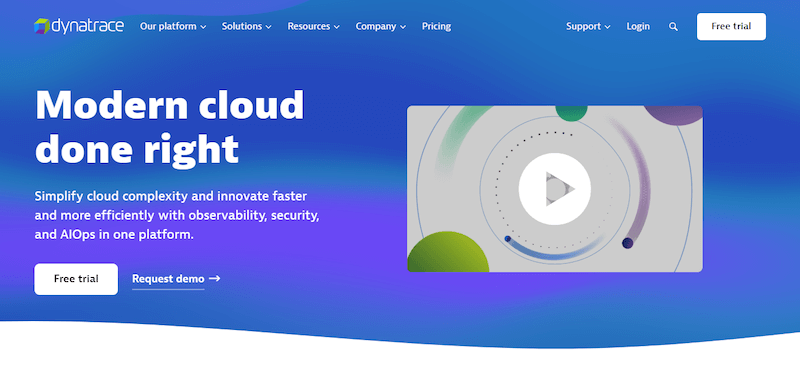Open the search magnifier icon
Screen dimensions: 800x369
(x=673, y=27)
